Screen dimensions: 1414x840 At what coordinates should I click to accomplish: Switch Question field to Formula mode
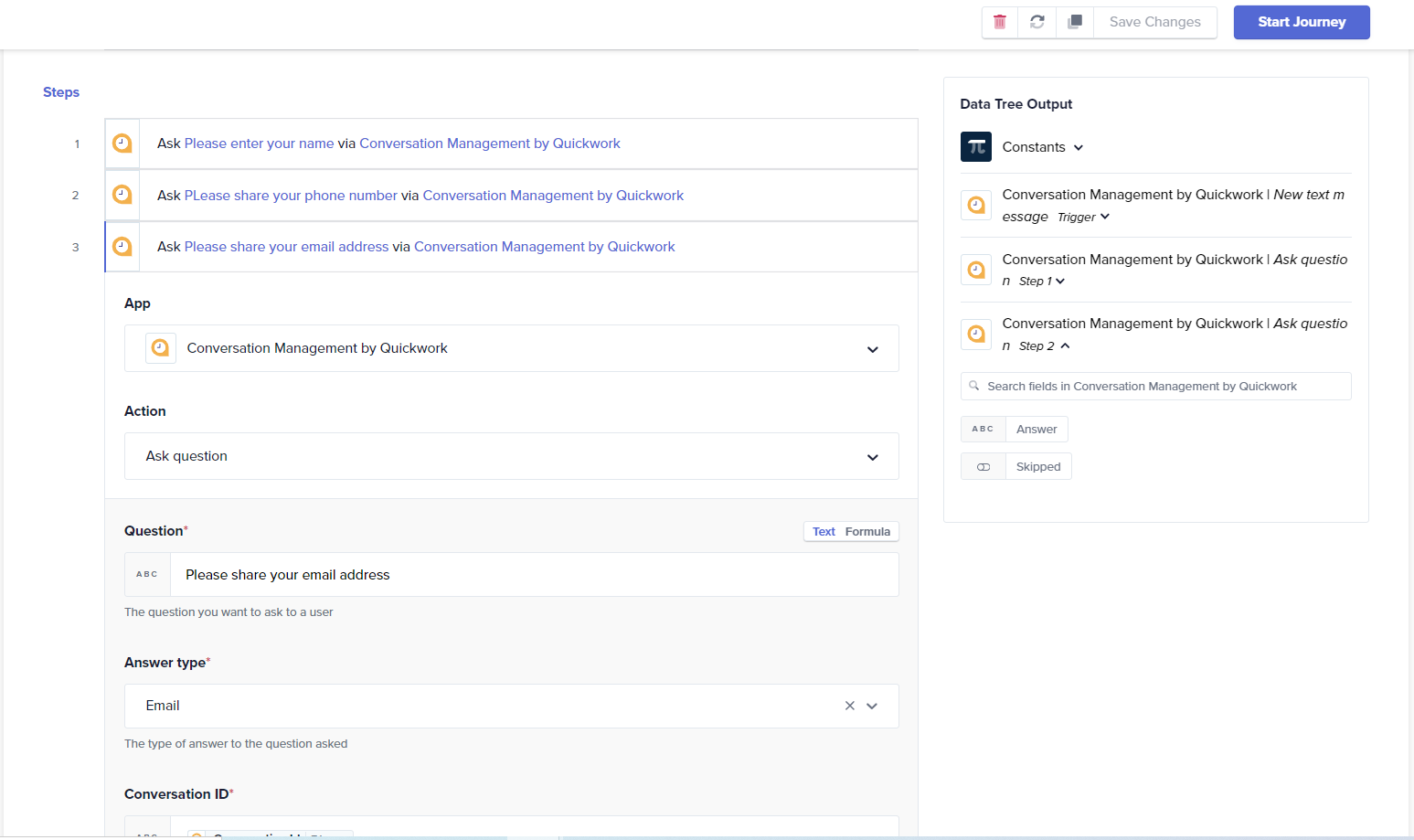867,532
